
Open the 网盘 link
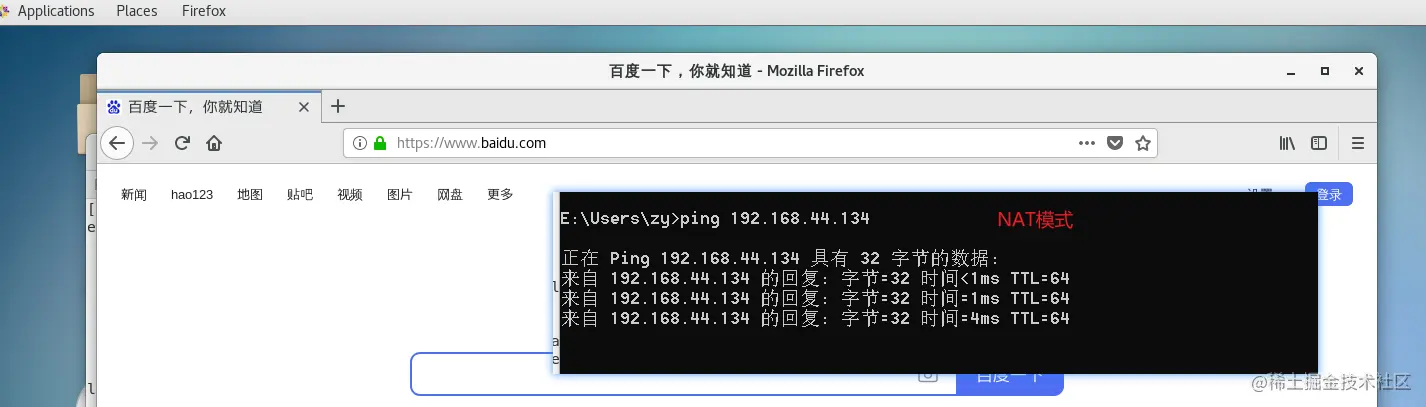point(450,195)
